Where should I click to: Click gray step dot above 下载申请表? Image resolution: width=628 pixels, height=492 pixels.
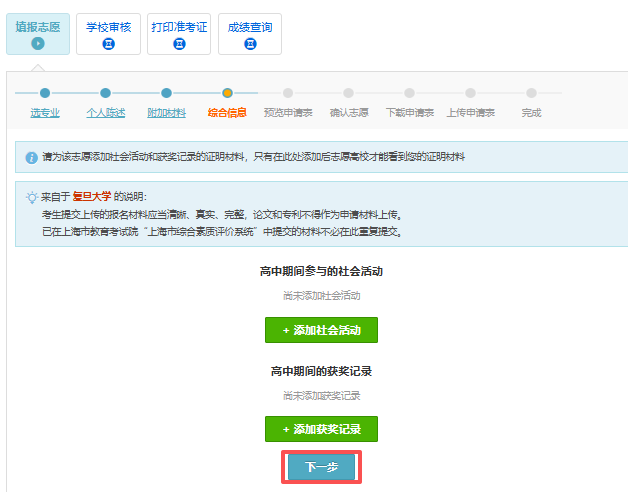409,93
